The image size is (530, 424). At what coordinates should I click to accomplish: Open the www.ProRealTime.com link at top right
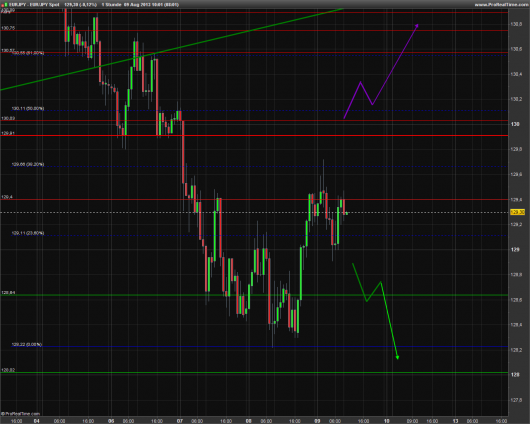tap(501, 5)
